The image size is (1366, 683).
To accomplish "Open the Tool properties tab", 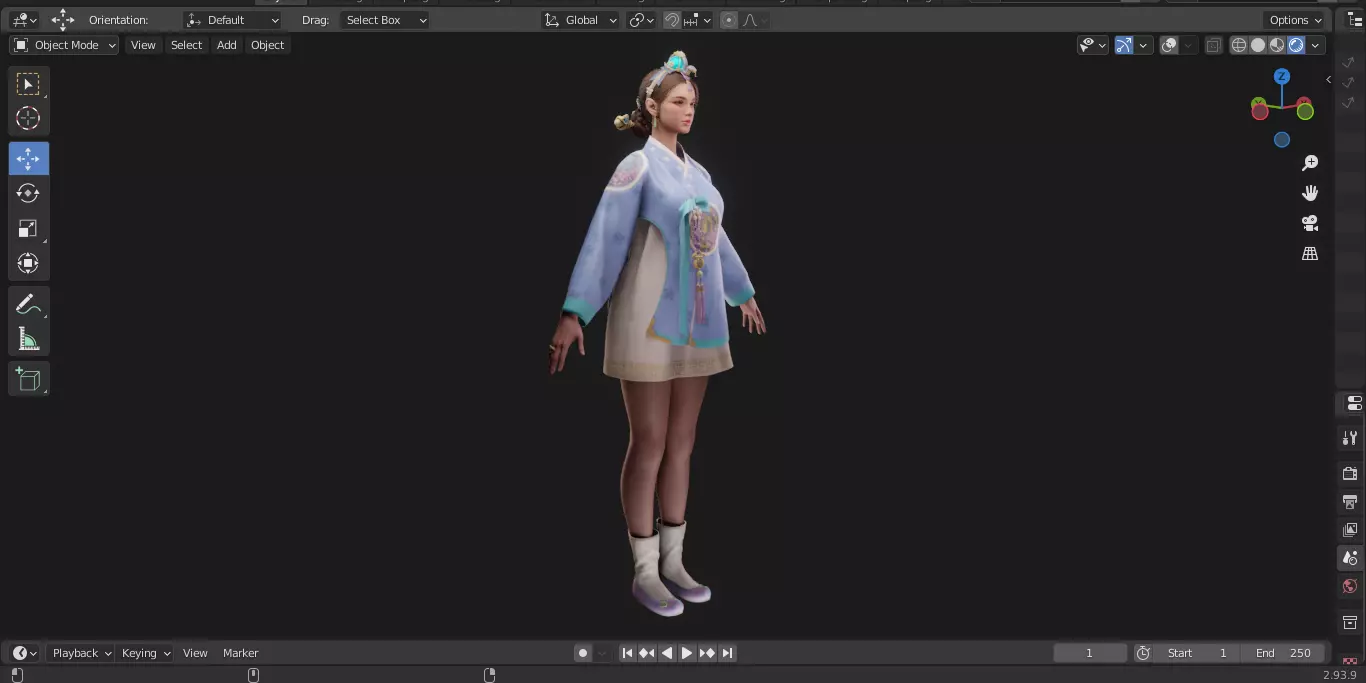I will 1350,438.
